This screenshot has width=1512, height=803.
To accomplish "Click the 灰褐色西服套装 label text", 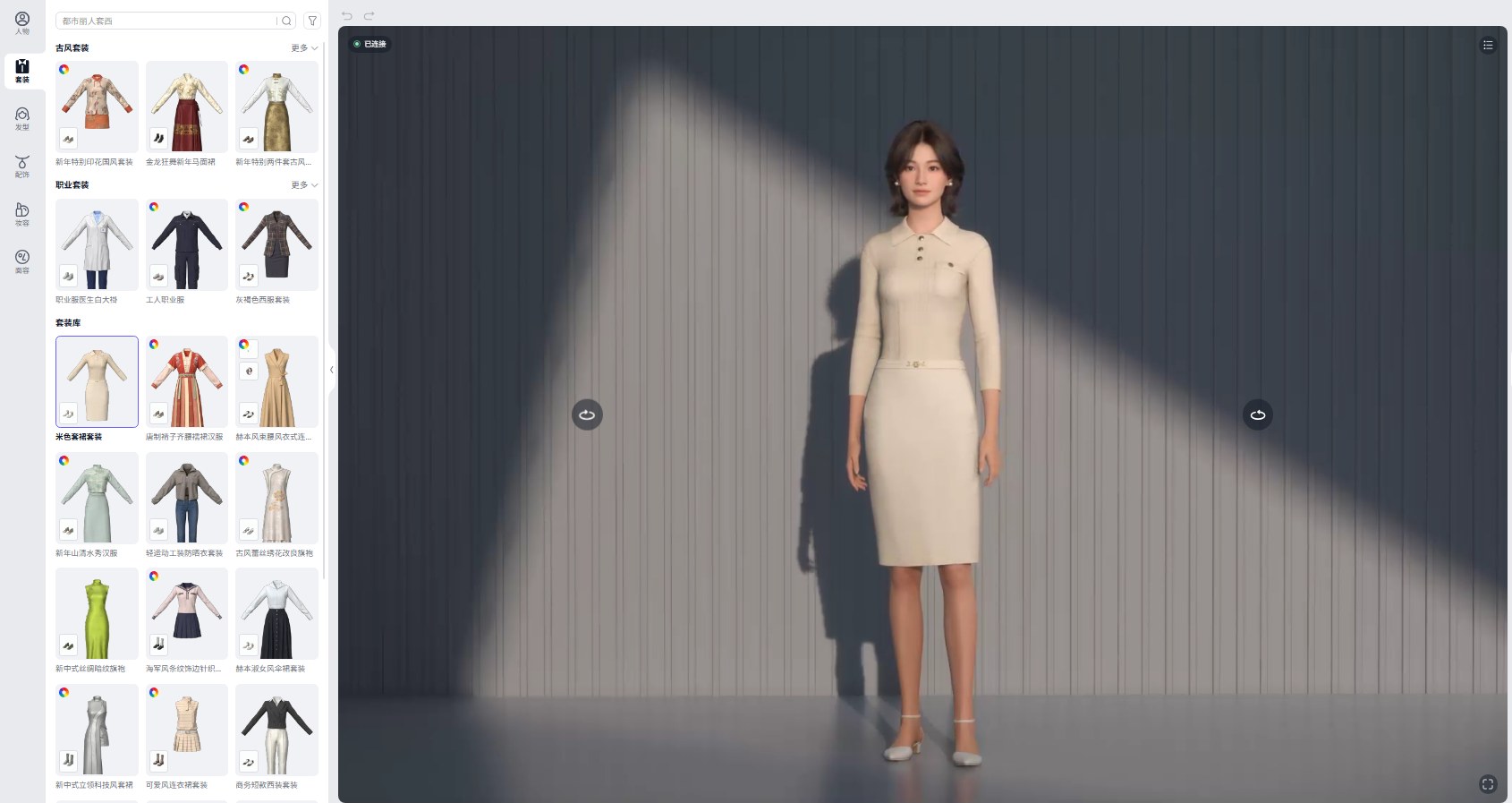I will coord(262,300).
